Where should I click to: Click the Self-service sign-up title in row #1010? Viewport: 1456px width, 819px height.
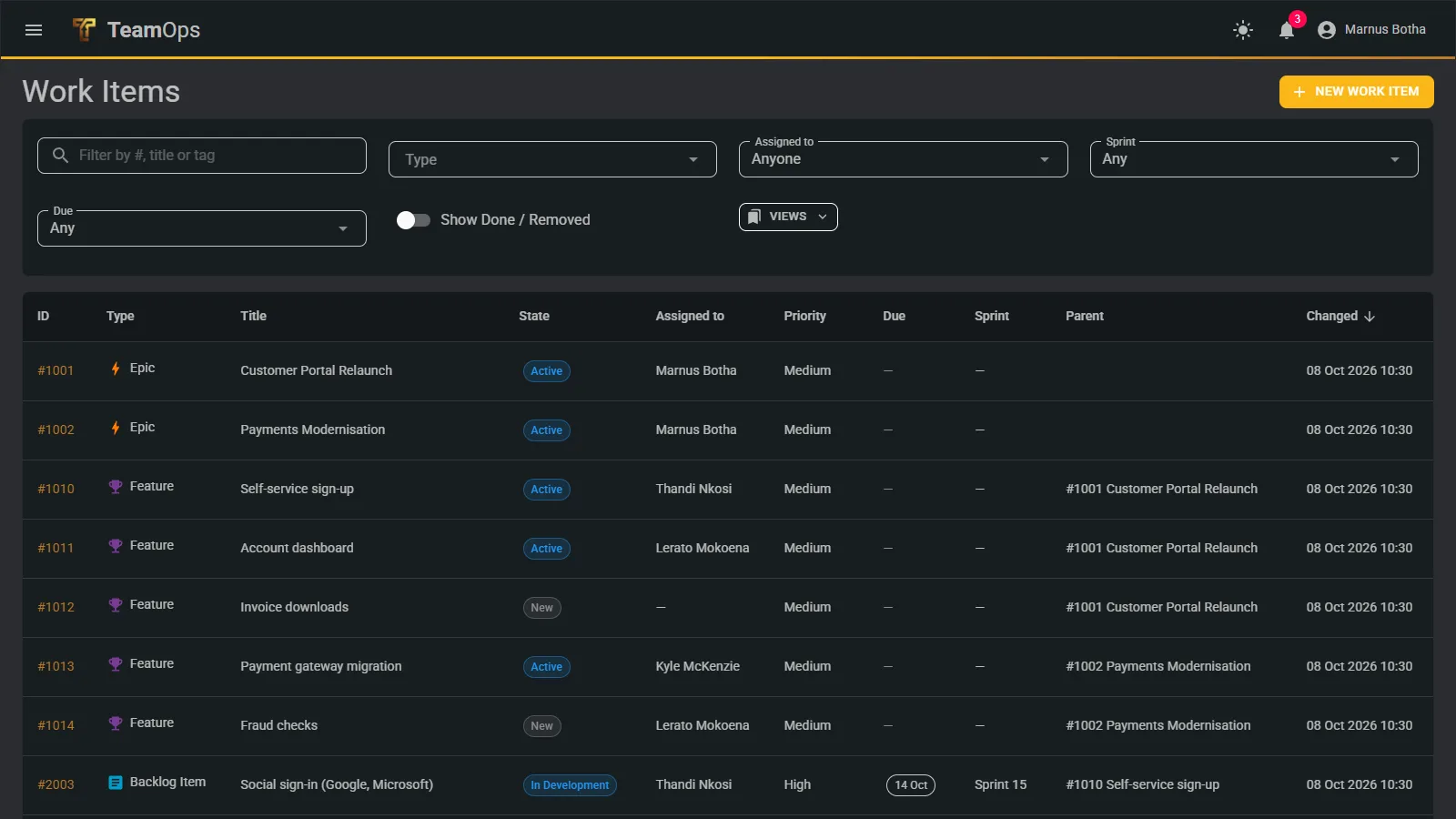pos(298,489)
